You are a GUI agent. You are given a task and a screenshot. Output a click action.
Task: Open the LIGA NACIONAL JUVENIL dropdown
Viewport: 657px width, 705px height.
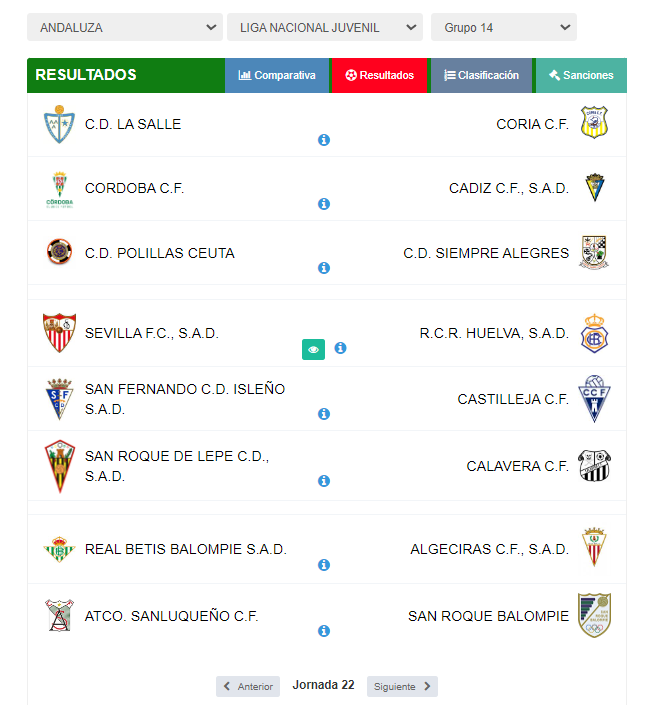325,27
